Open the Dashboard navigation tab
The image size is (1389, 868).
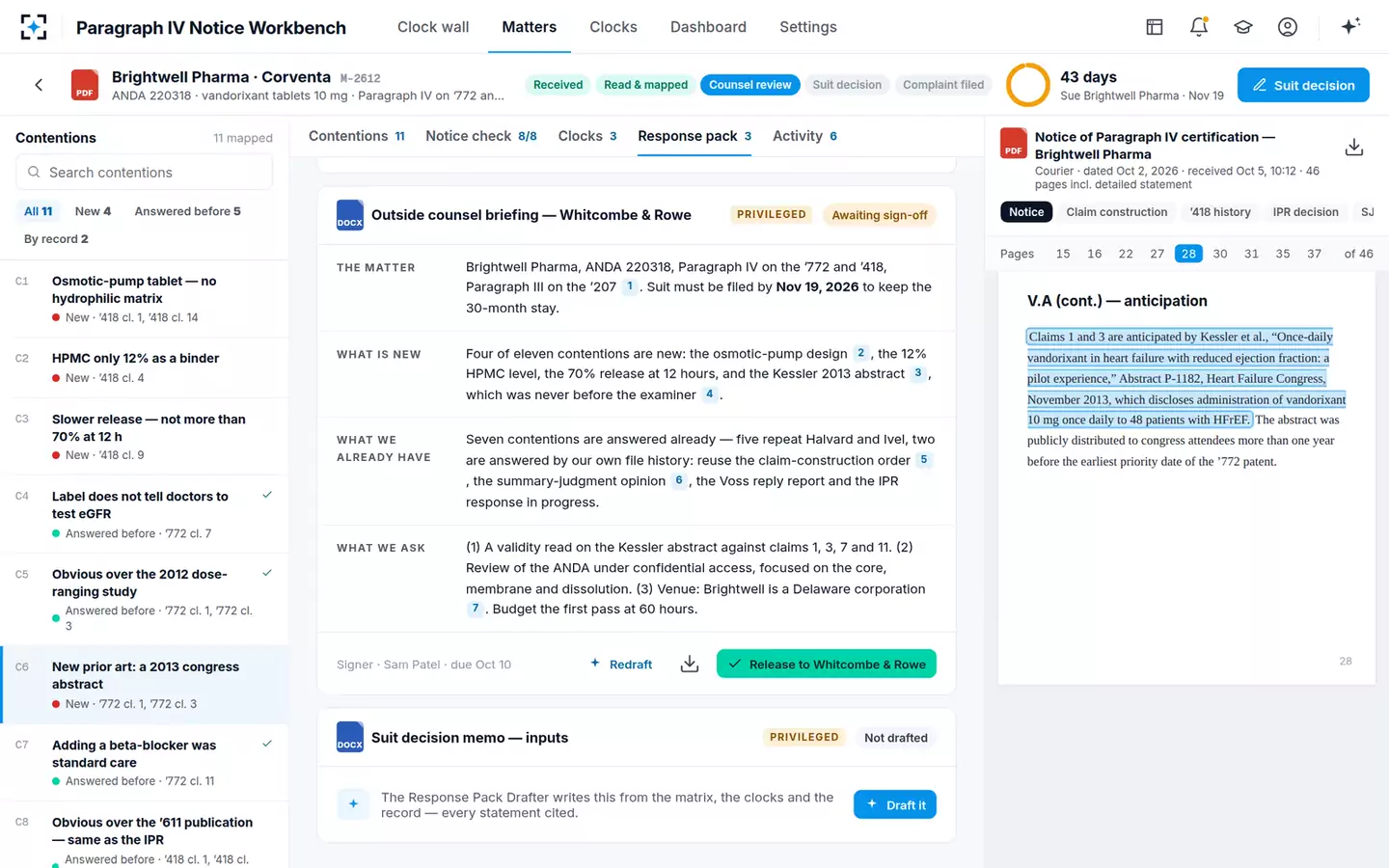(x=708, y=27)
